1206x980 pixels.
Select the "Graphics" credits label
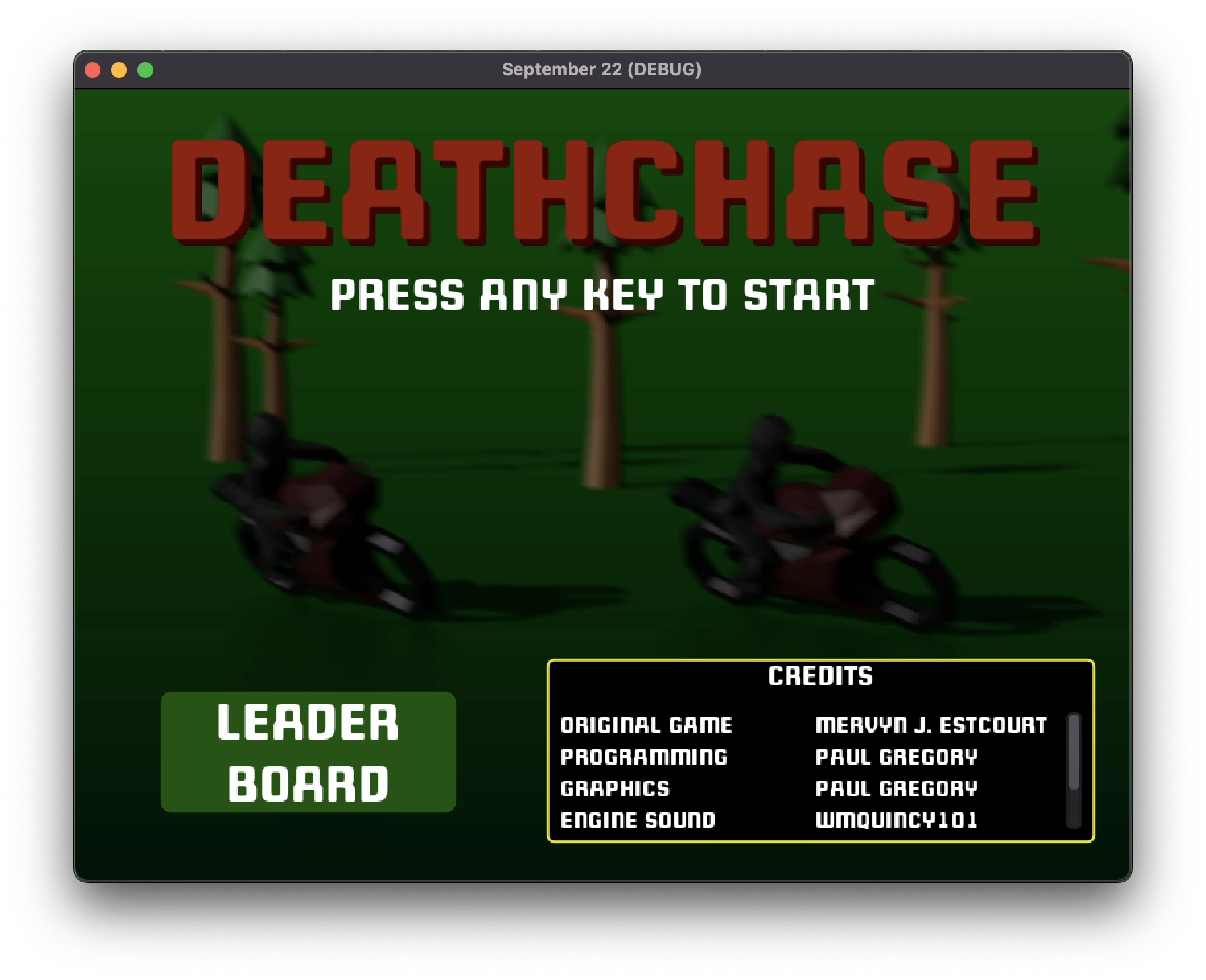click(615, 788)
